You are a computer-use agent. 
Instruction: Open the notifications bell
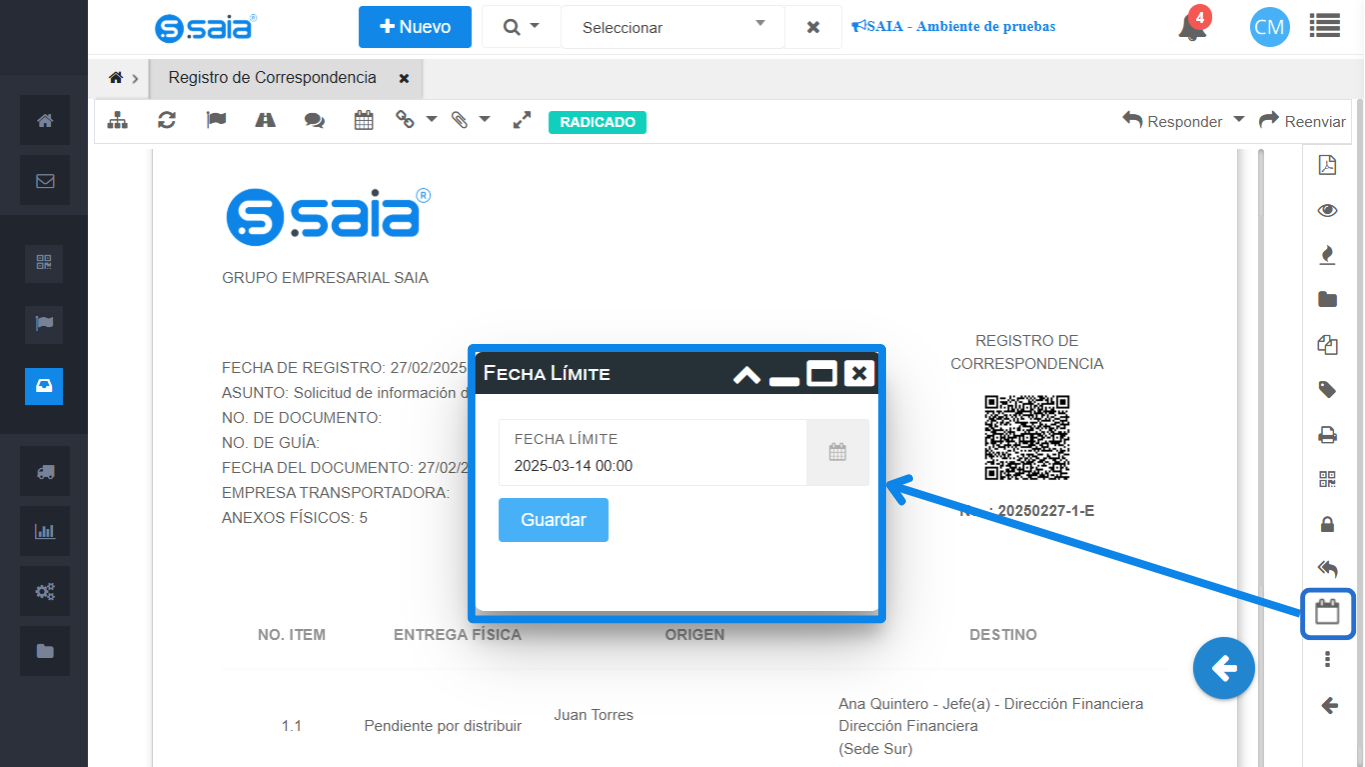[1191, 28]
